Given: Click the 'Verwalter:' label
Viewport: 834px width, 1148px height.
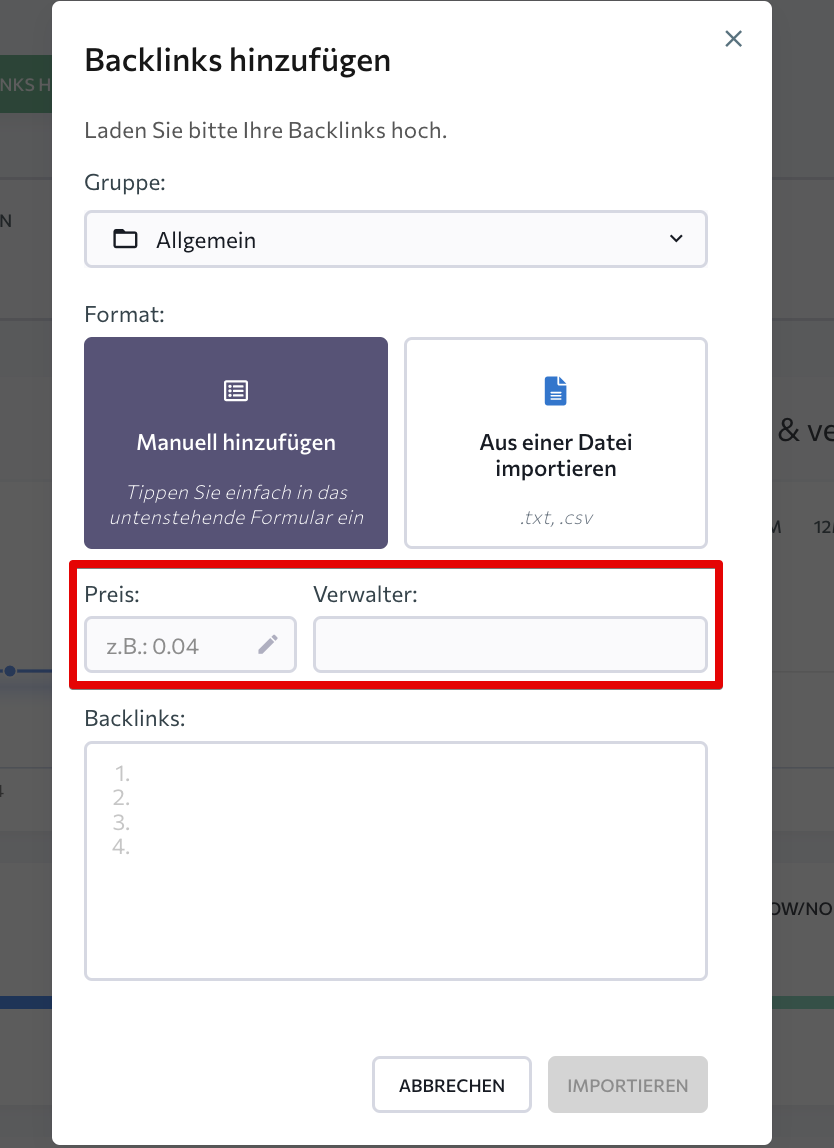Looking at the screenshot, I should point(365,594).
